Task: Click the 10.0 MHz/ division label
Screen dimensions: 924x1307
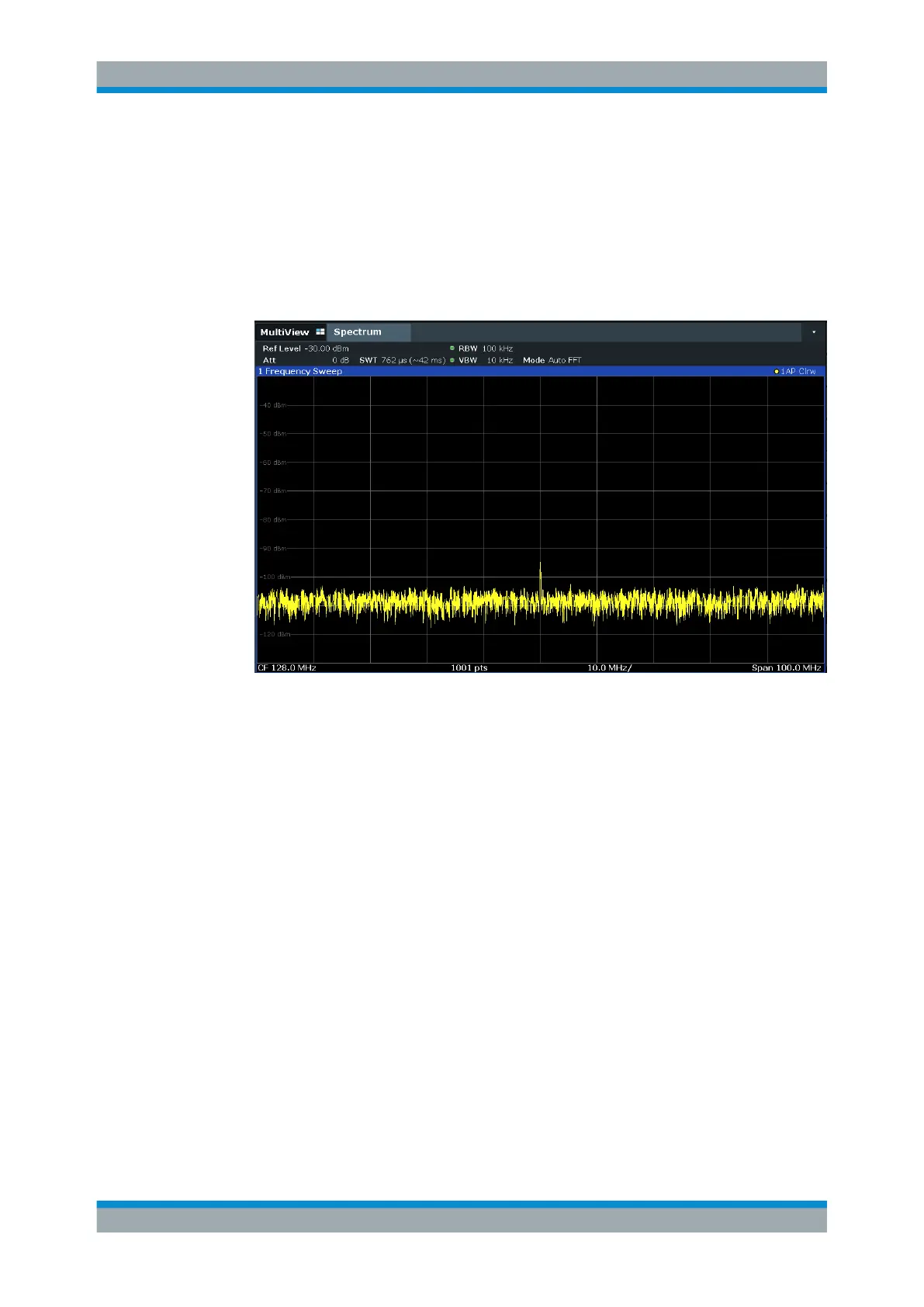Action: click(609, 667)
